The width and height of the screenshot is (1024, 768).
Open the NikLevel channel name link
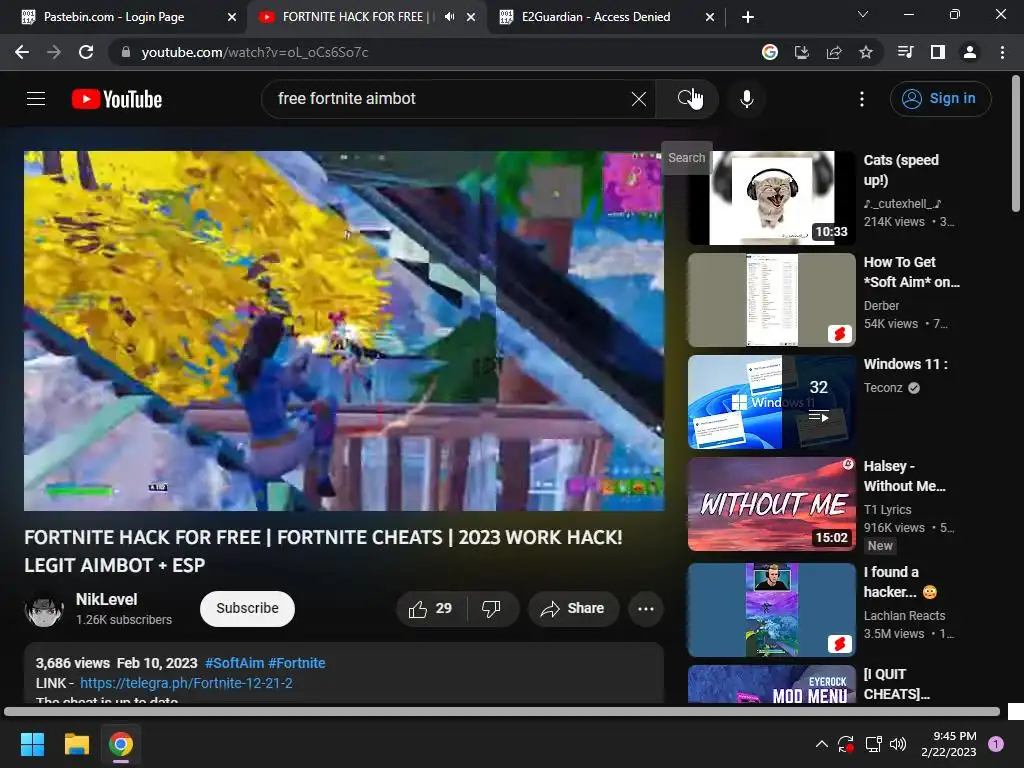(x=106, y=599)
